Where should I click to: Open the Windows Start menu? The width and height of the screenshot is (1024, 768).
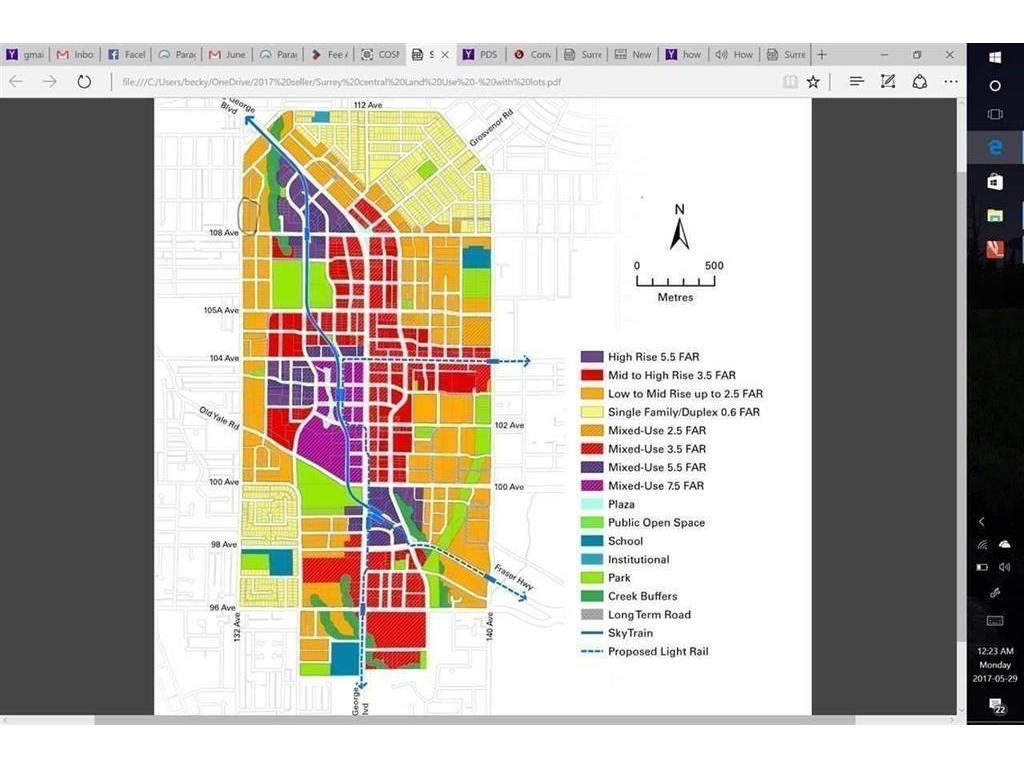995,56
